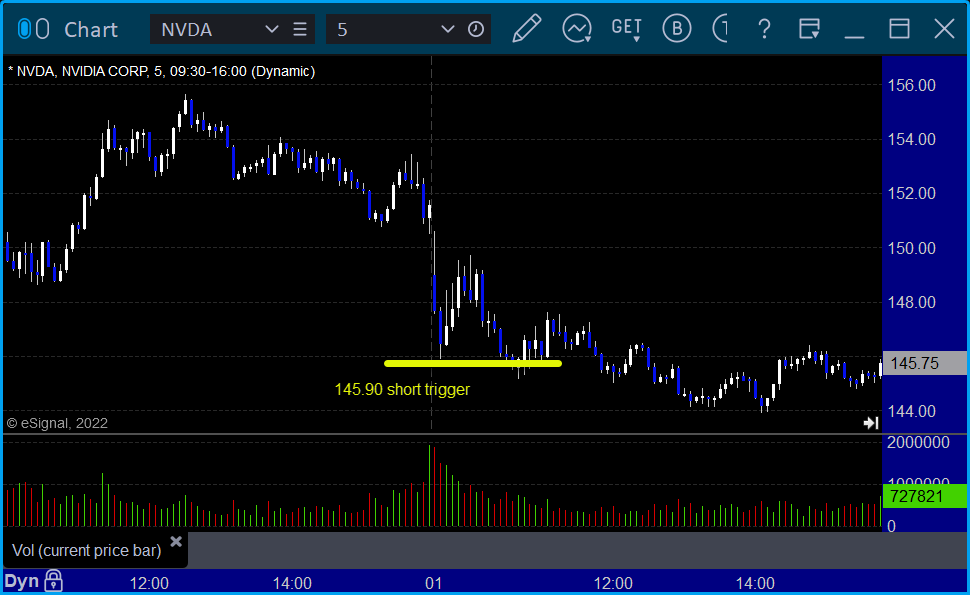
Task: Click the 'Vol (current price bar)' label
Action: pyautogui.click(x=87, y=550)
